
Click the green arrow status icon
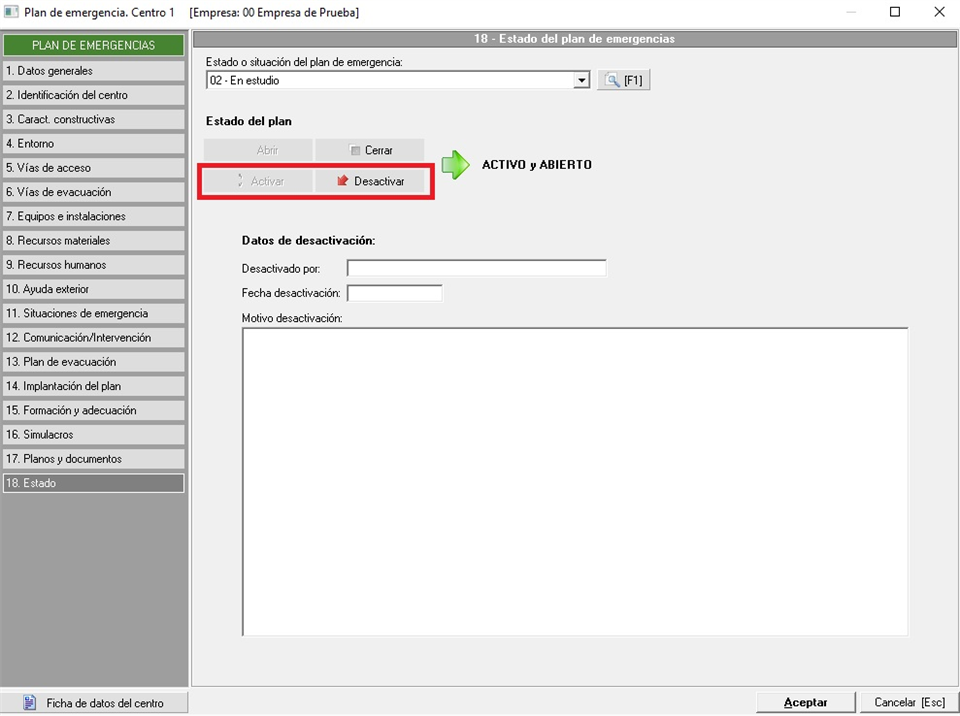[455, 165]
